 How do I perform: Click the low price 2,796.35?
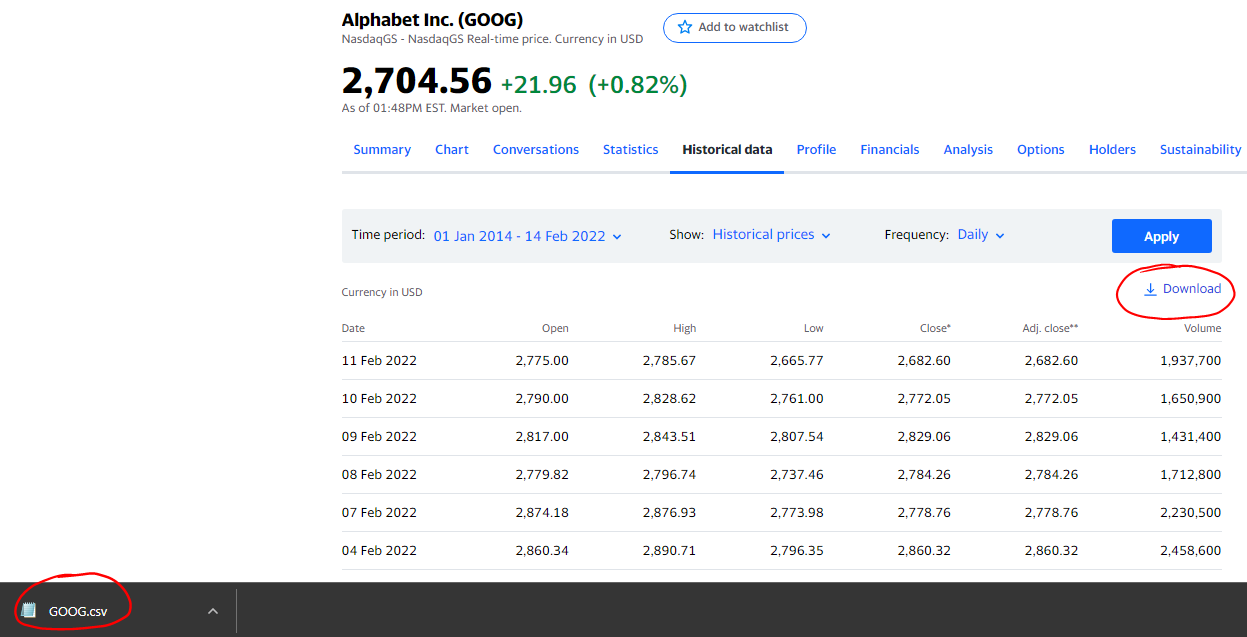tap(797, 551)
